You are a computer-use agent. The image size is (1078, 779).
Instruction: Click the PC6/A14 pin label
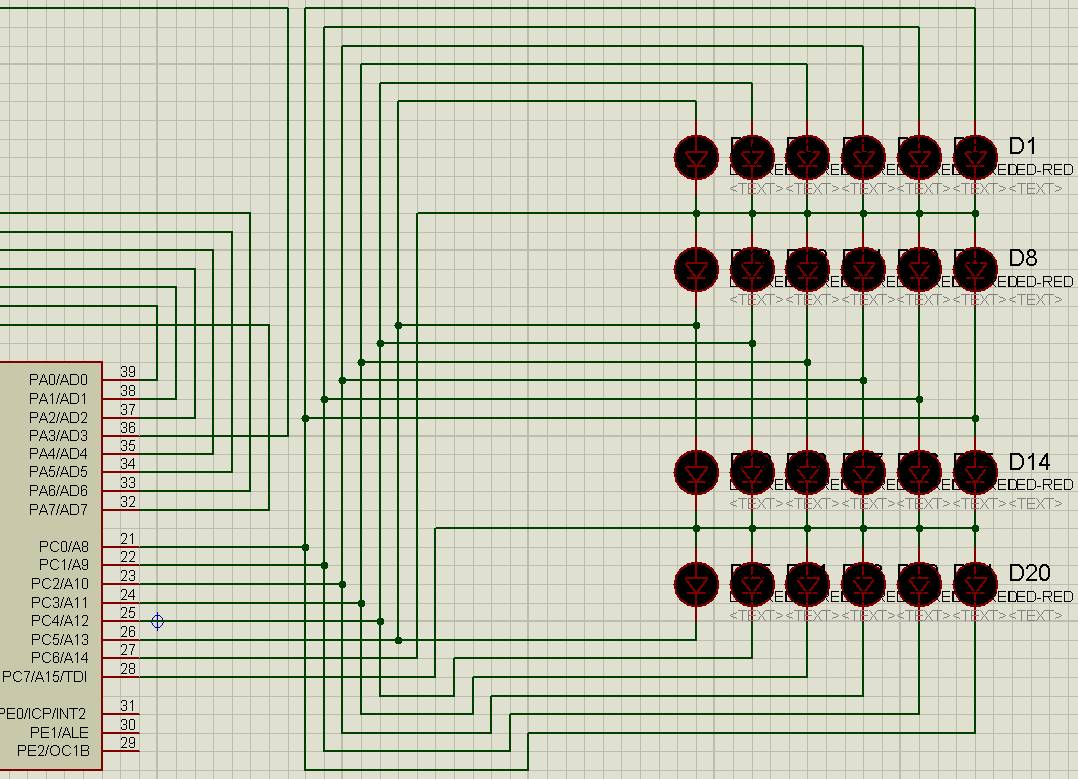coord(60,658)
